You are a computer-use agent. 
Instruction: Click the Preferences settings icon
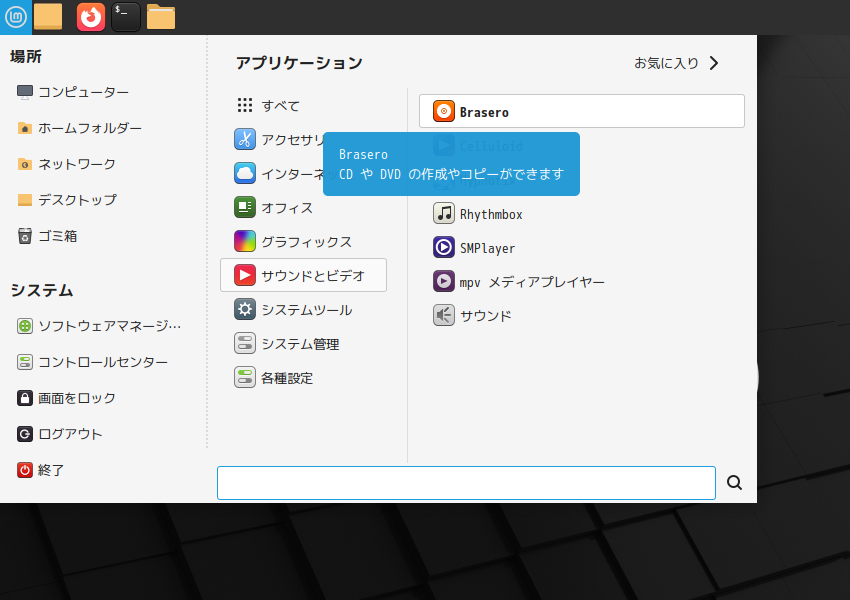tap(244, 377)
